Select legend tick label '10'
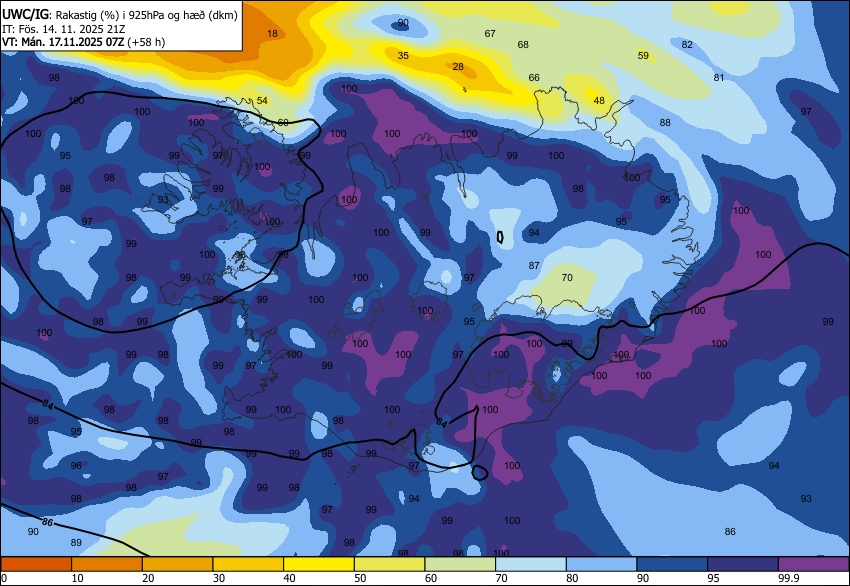 78,578
